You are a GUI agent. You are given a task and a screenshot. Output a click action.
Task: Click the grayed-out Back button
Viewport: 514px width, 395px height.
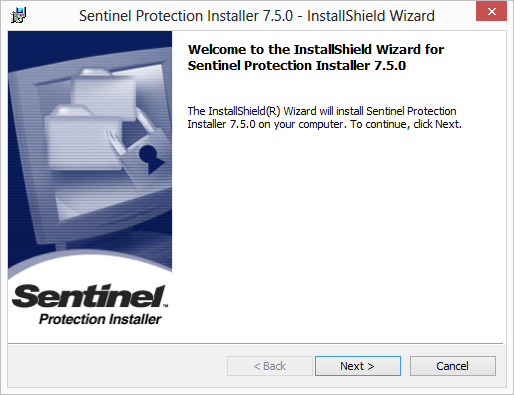(x=270, y=366)
